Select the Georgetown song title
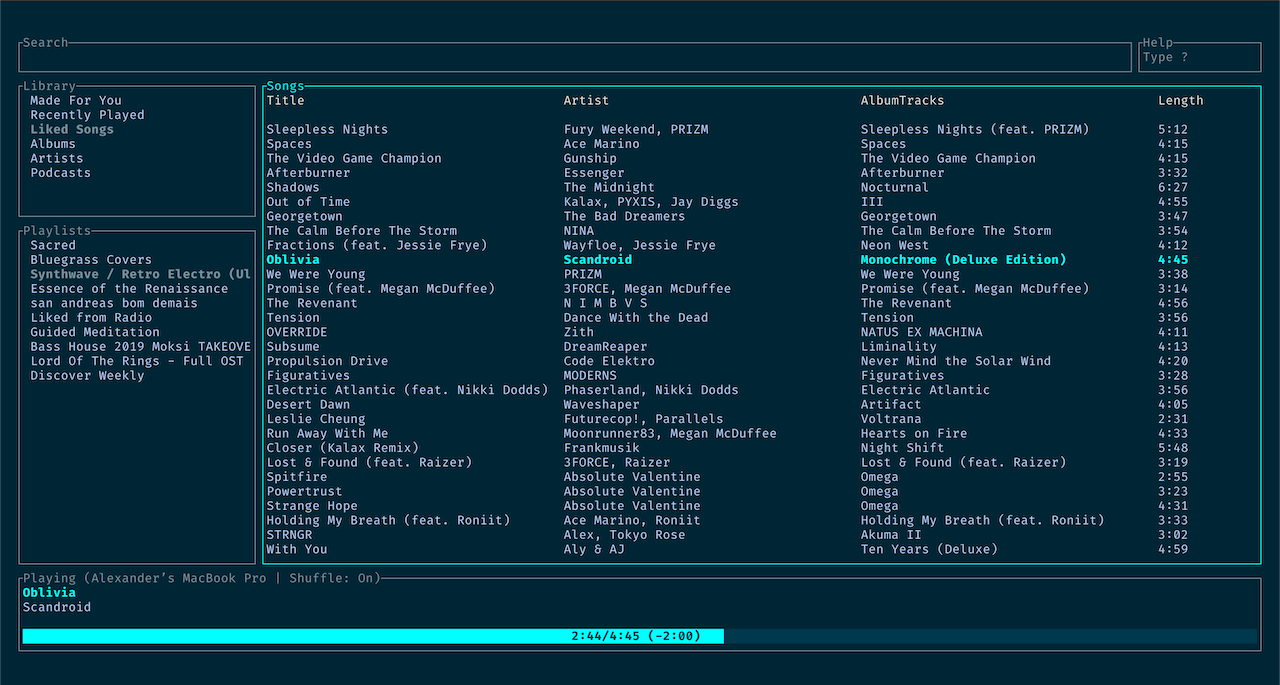Image resolution: width=1280 pixels, height=685 pixels. [x=305, y=216]
